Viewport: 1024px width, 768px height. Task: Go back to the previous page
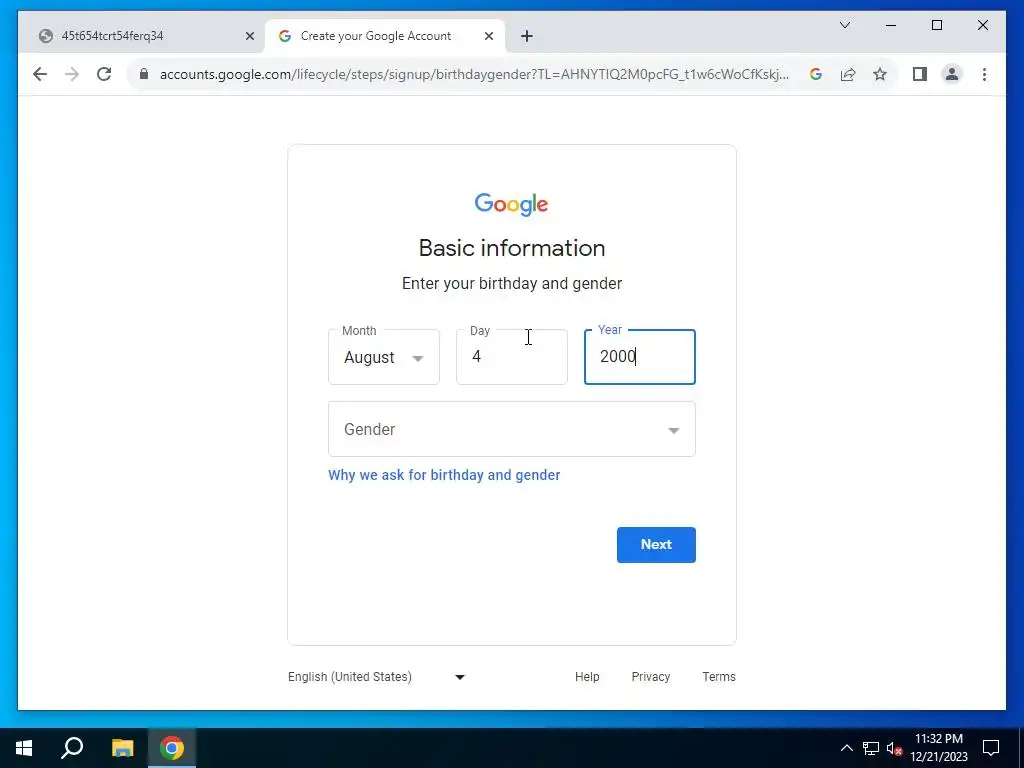[x=40, y=74]
